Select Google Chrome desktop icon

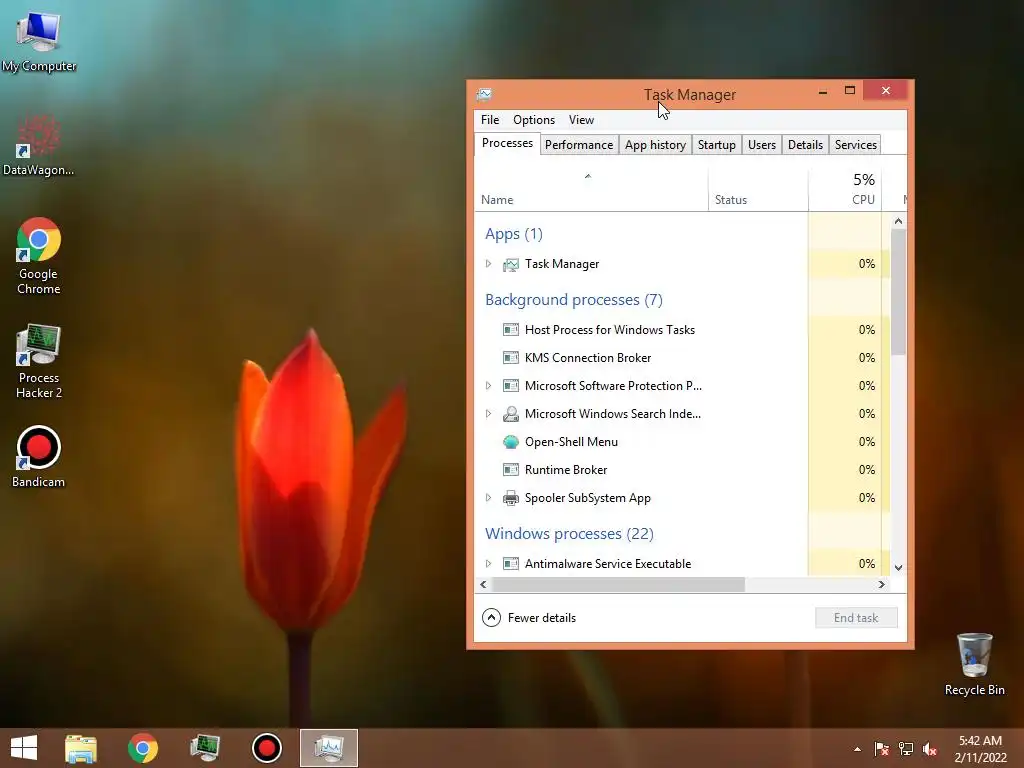39,256
